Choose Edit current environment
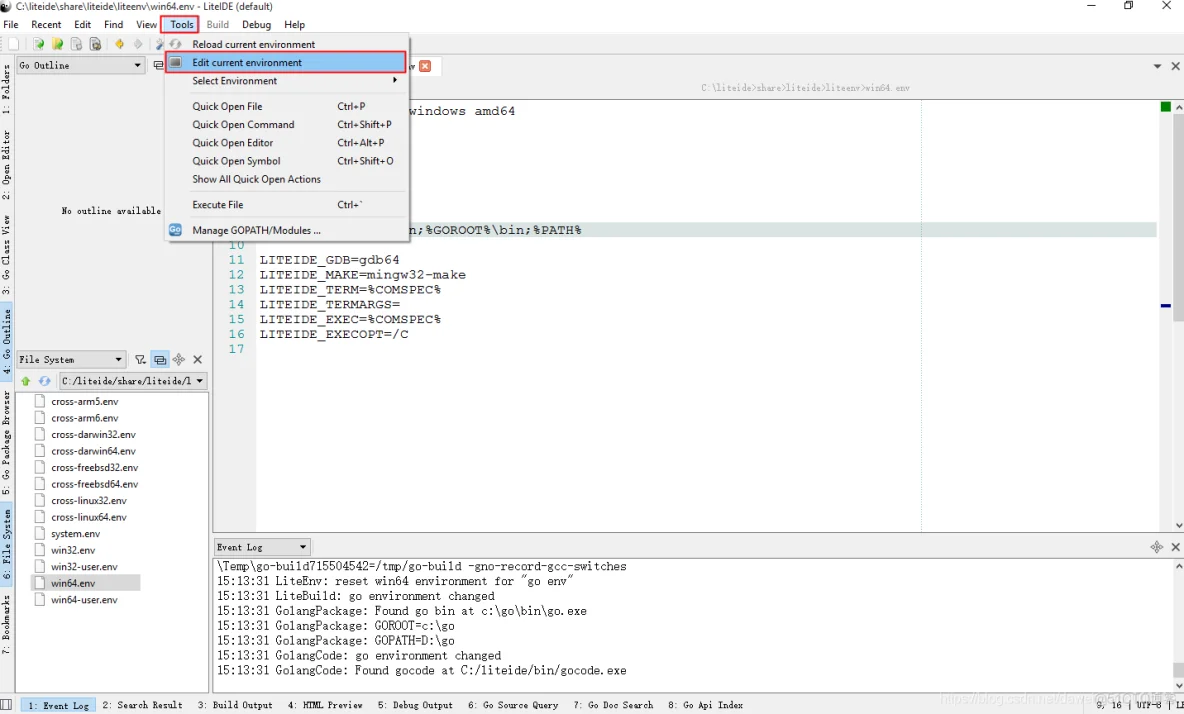This screenshot has height=714, width=1184. [x=286, y=63]
